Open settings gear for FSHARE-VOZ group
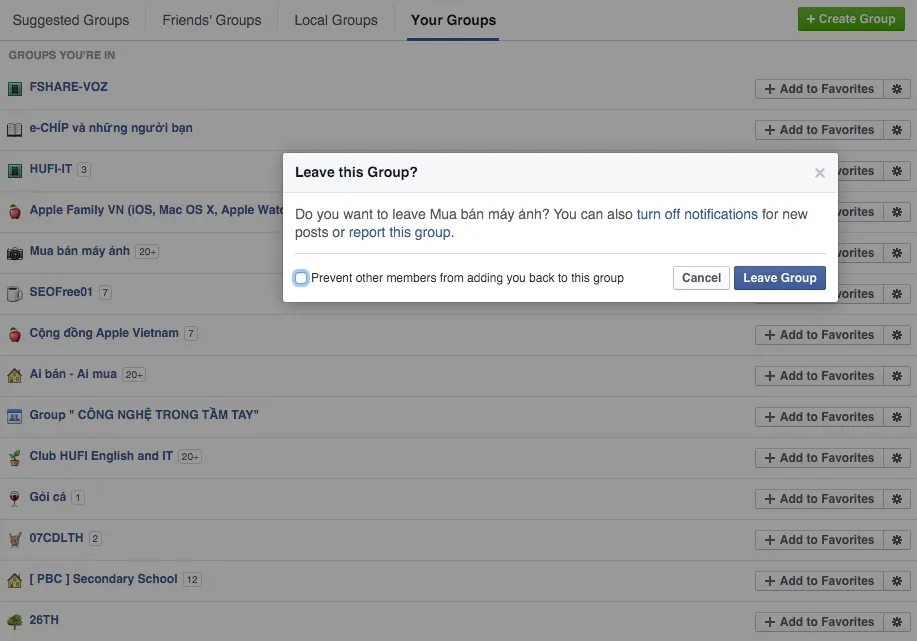This screenshot has width=917, height=641. [x=897, y=88]
